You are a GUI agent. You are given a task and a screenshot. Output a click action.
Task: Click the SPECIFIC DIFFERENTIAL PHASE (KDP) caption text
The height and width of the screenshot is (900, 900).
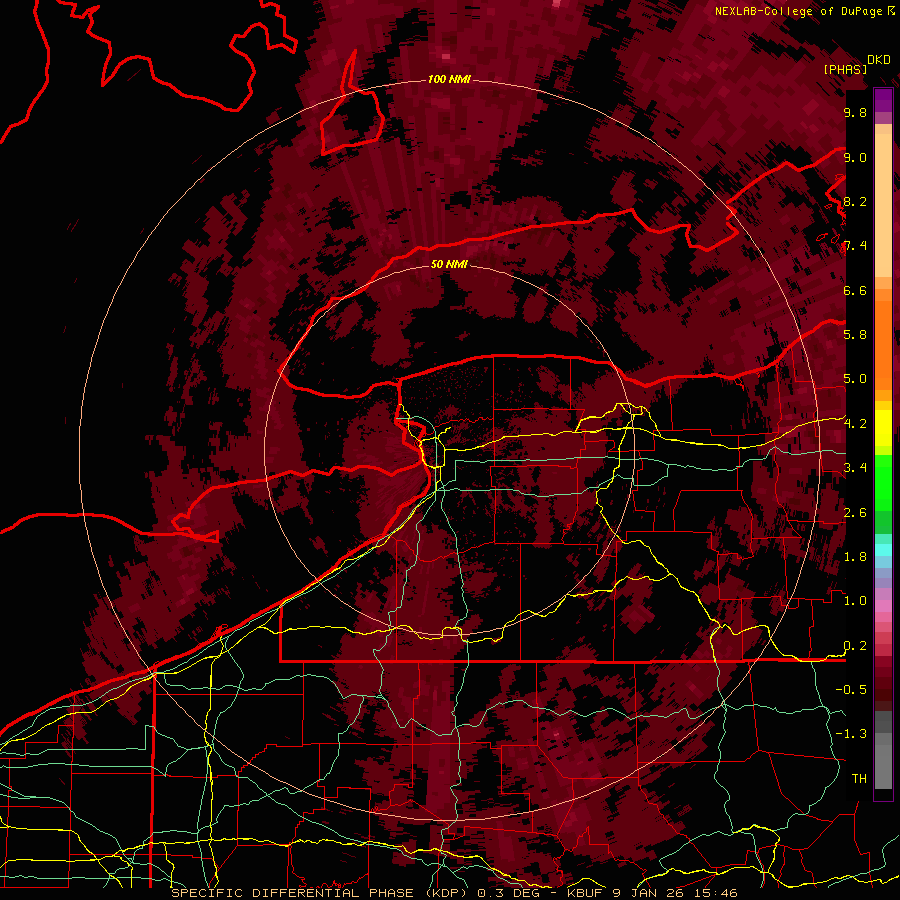click(x=319, y=893)
